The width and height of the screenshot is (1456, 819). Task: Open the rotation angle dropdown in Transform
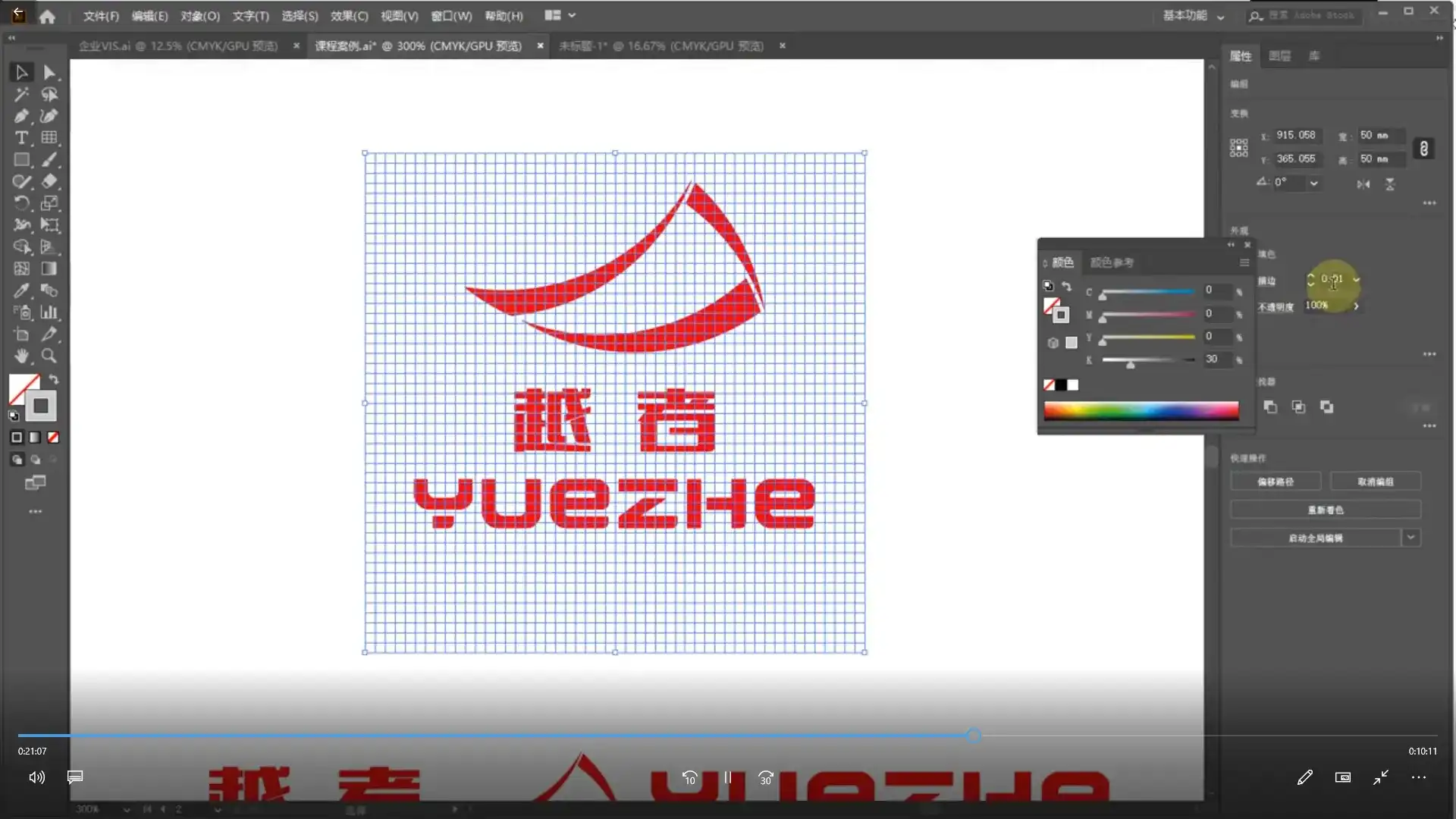click(x=1314, y=183)
